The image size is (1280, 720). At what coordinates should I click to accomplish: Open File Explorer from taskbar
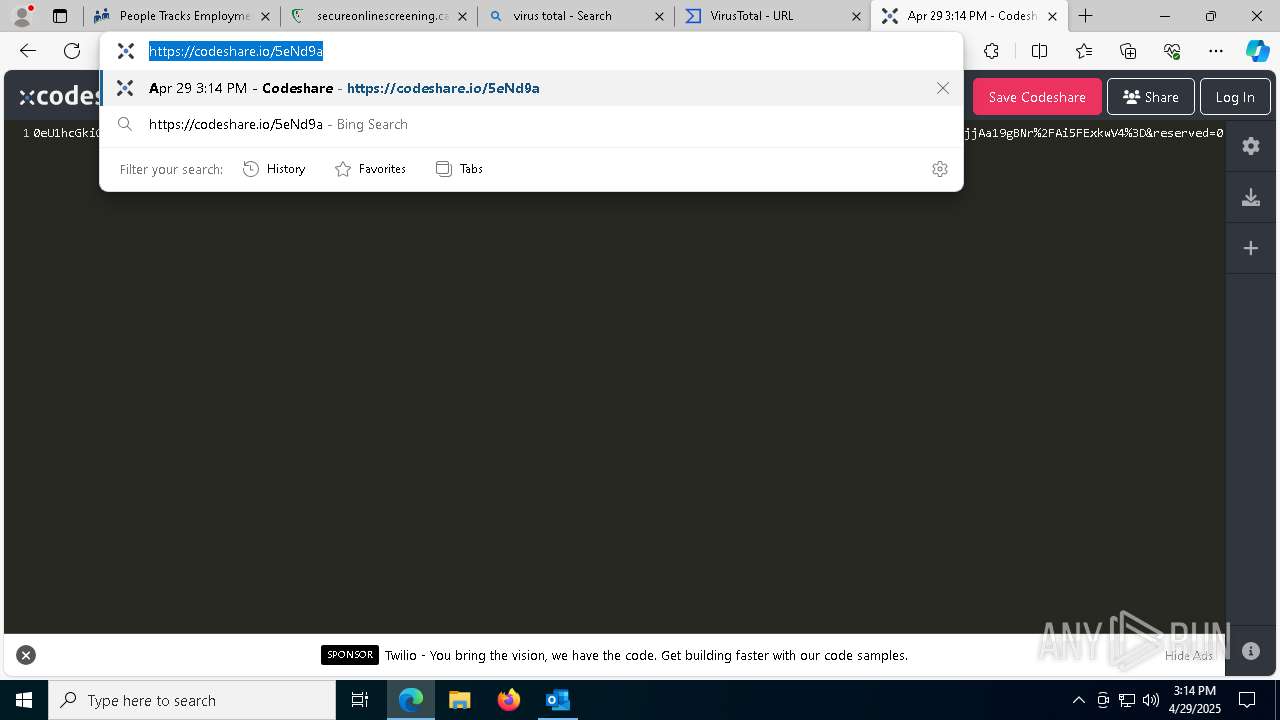pos(460,700)
